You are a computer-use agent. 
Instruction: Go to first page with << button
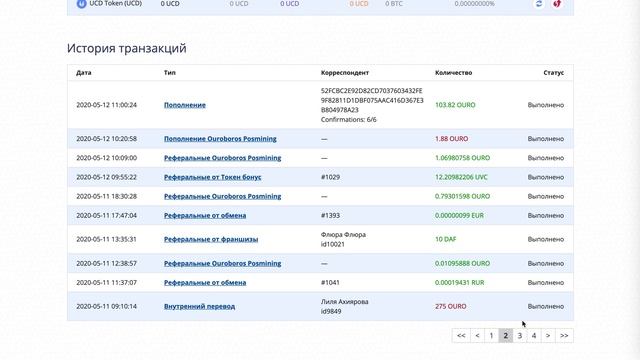461,336
